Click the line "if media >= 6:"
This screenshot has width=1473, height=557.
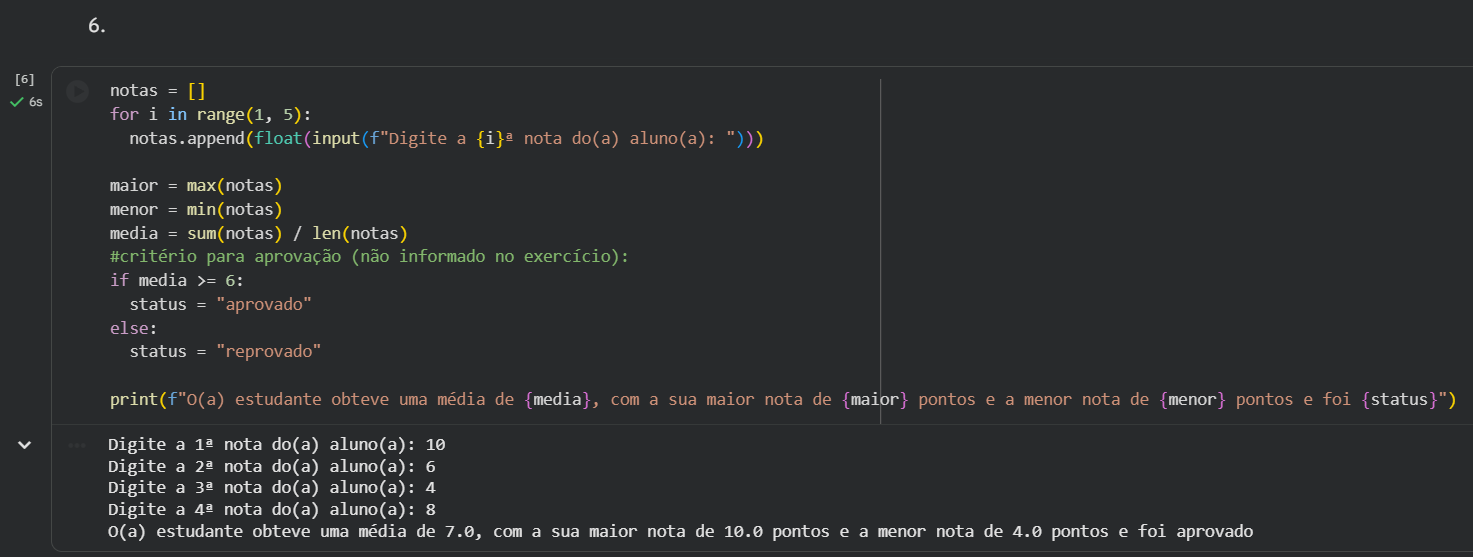177,281
